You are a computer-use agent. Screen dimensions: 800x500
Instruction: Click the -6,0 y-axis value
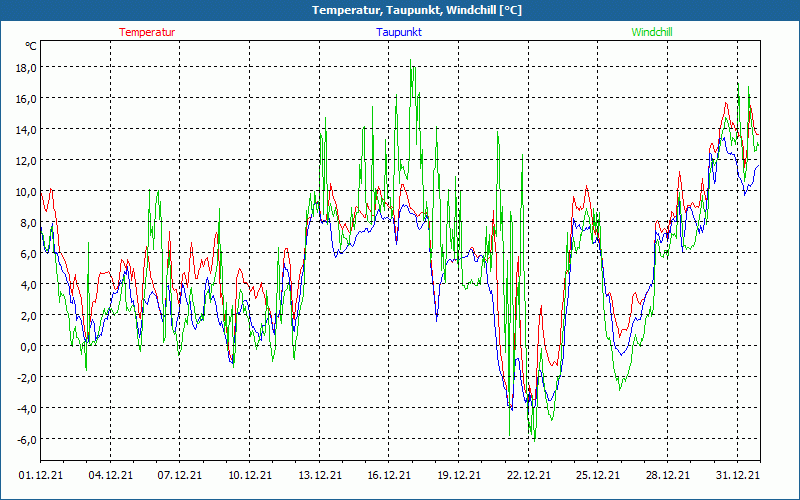click(27, 440)
